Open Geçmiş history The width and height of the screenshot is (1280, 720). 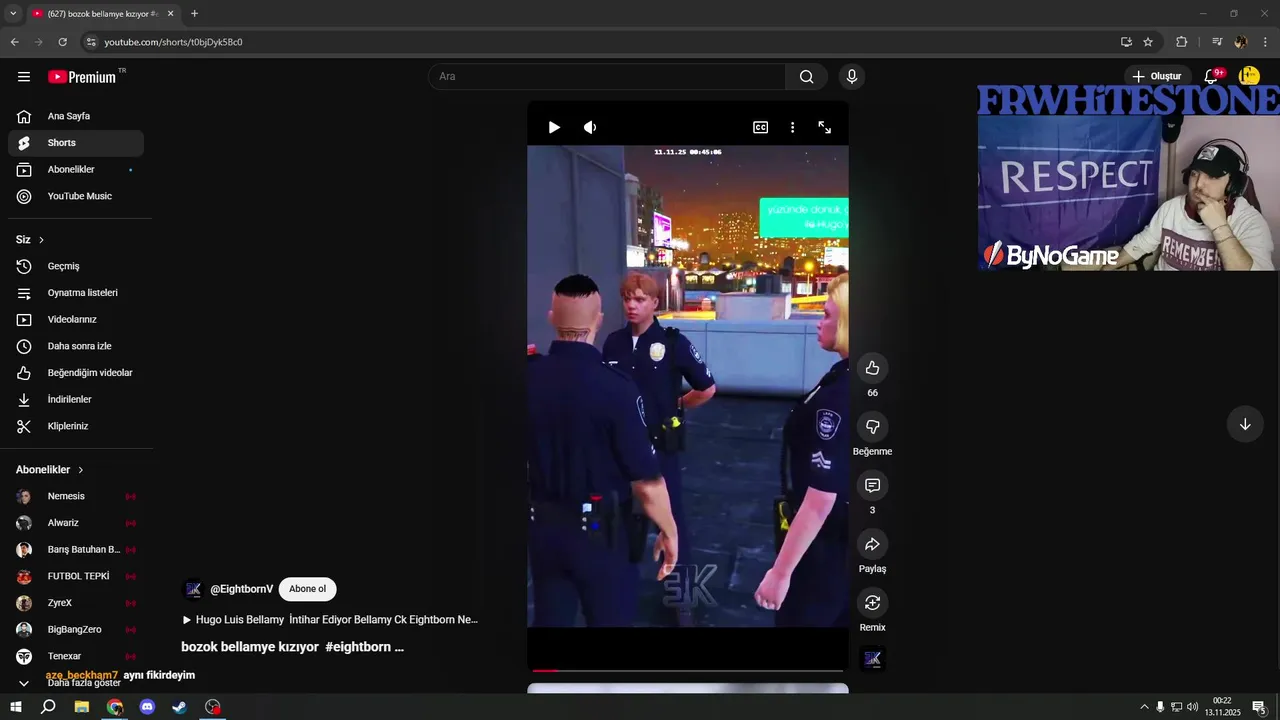click(76, 266)
